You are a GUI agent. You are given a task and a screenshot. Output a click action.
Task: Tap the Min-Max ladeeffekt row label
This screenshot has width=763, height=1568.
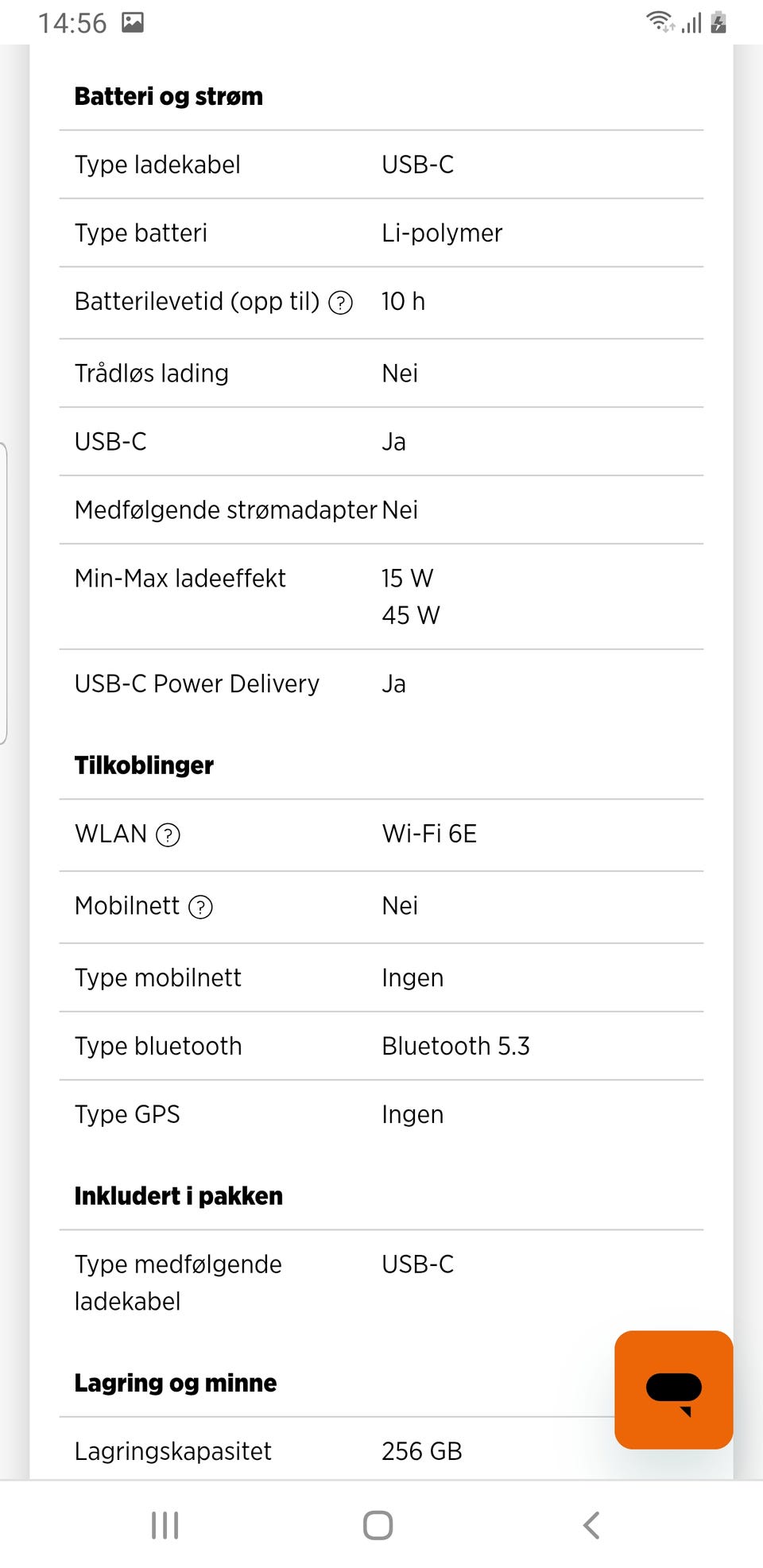point(180,579)
